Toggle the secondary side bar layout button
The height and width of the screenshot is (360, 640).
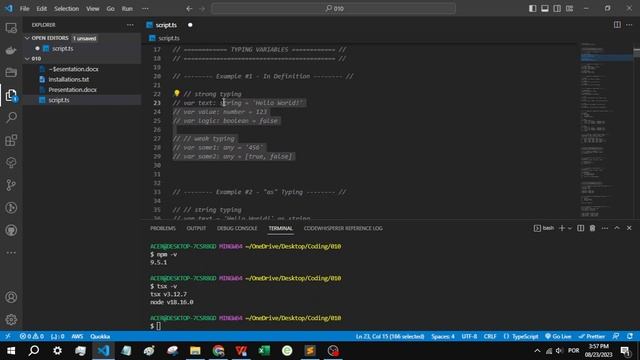click(557, 8)
